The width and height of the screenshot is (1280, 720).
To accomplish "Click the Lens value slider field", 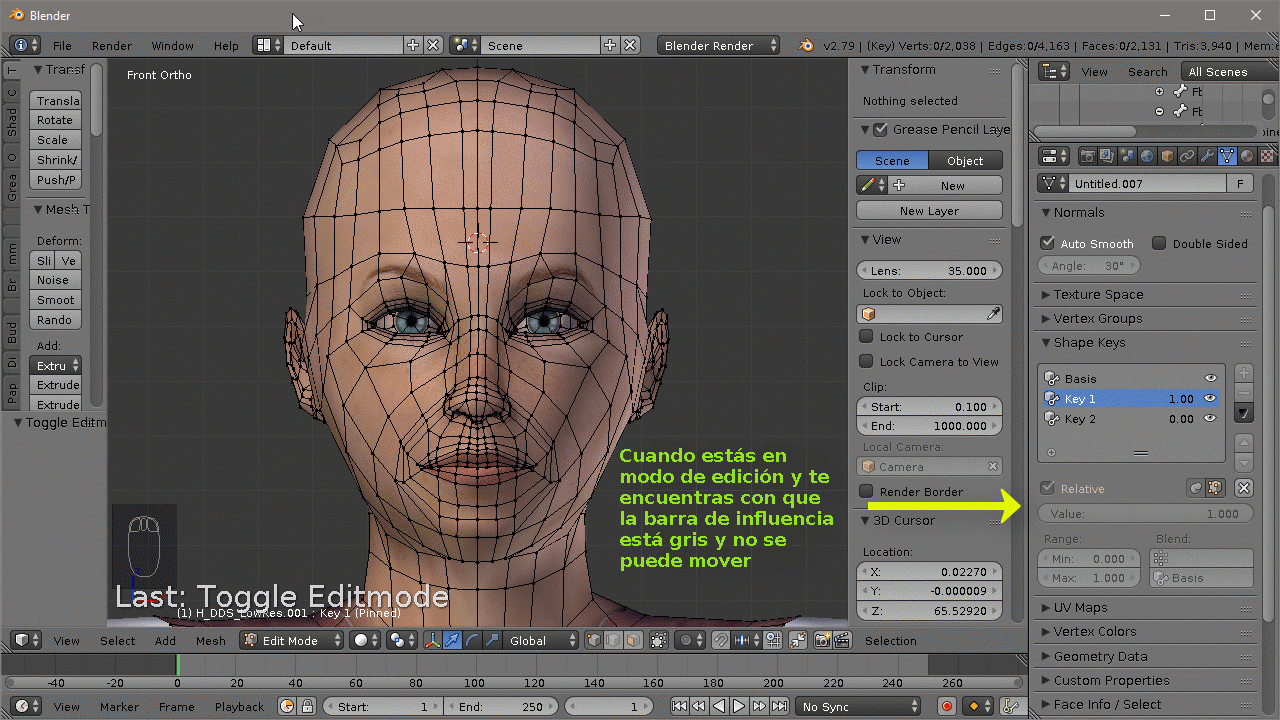I will [929, 271].
